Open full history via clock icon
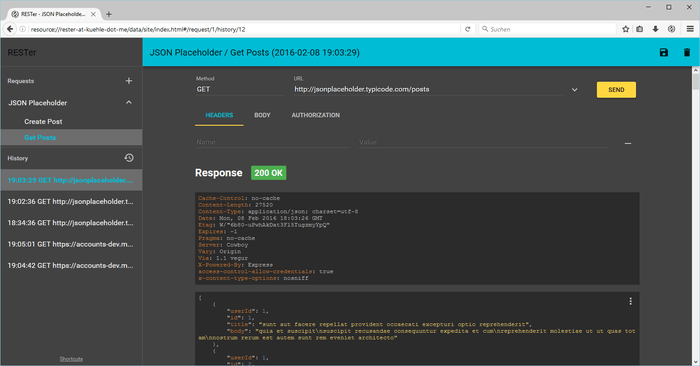This screenshot has width=700, height=366. pos(129,158)
